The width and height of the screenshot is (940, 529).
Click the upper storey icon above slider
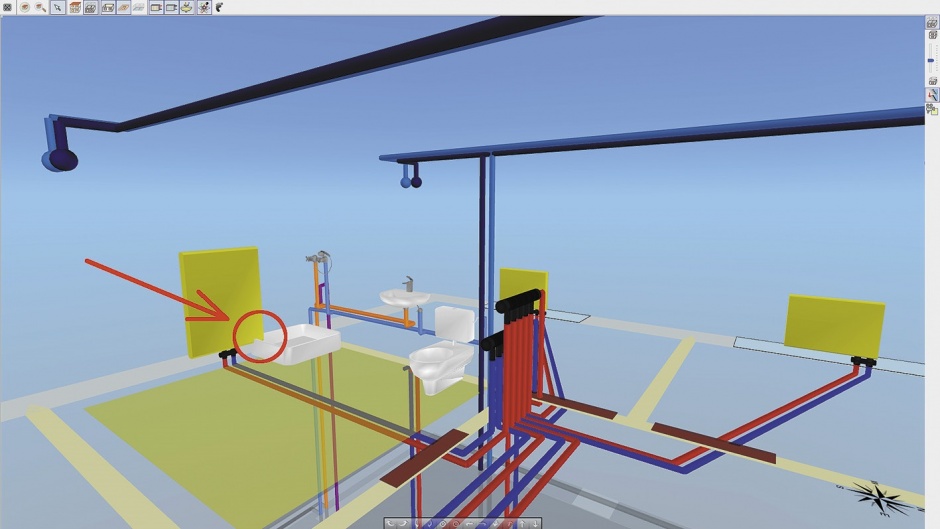(933, 35)
